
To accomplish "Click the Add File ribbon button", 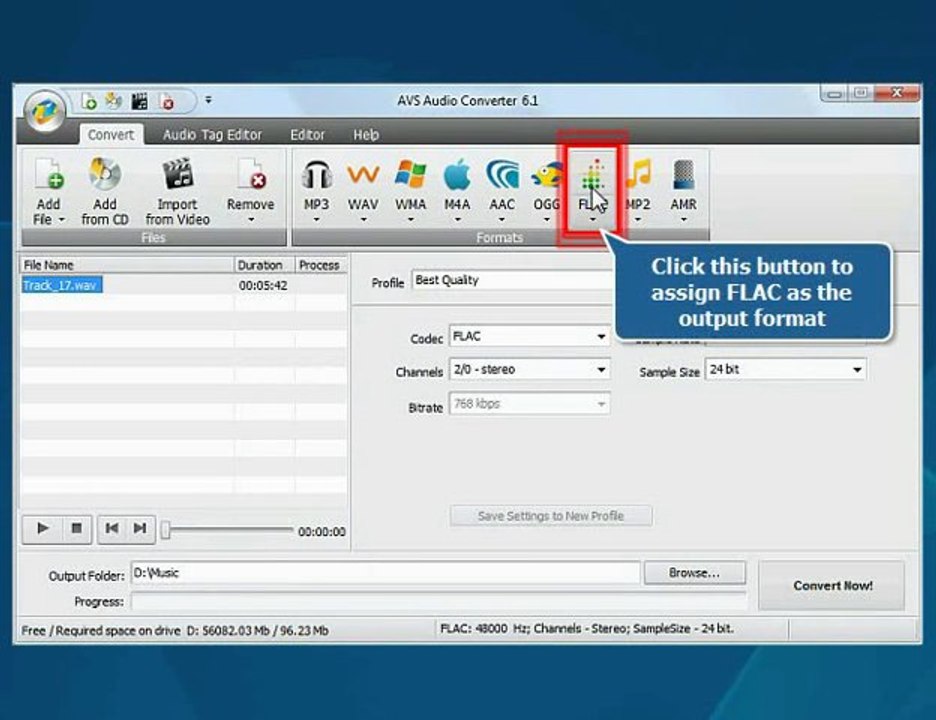I will pyautogui.click(x=48, y=191).
